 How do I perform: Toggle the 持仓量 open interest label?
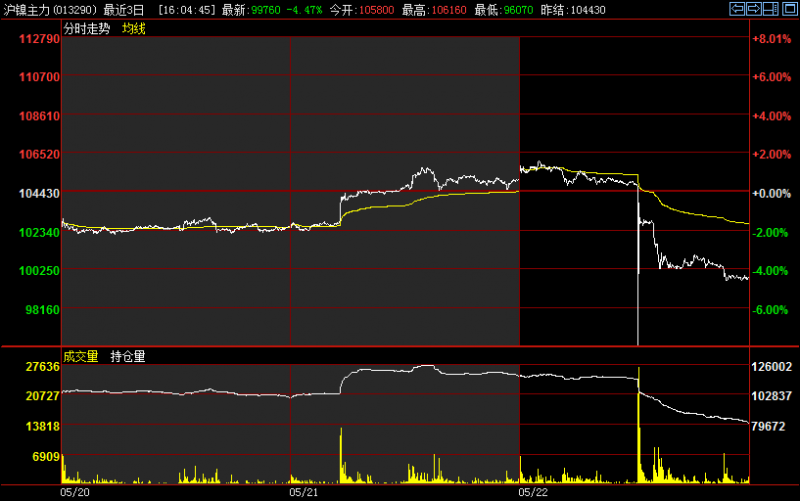pos(127,356)
